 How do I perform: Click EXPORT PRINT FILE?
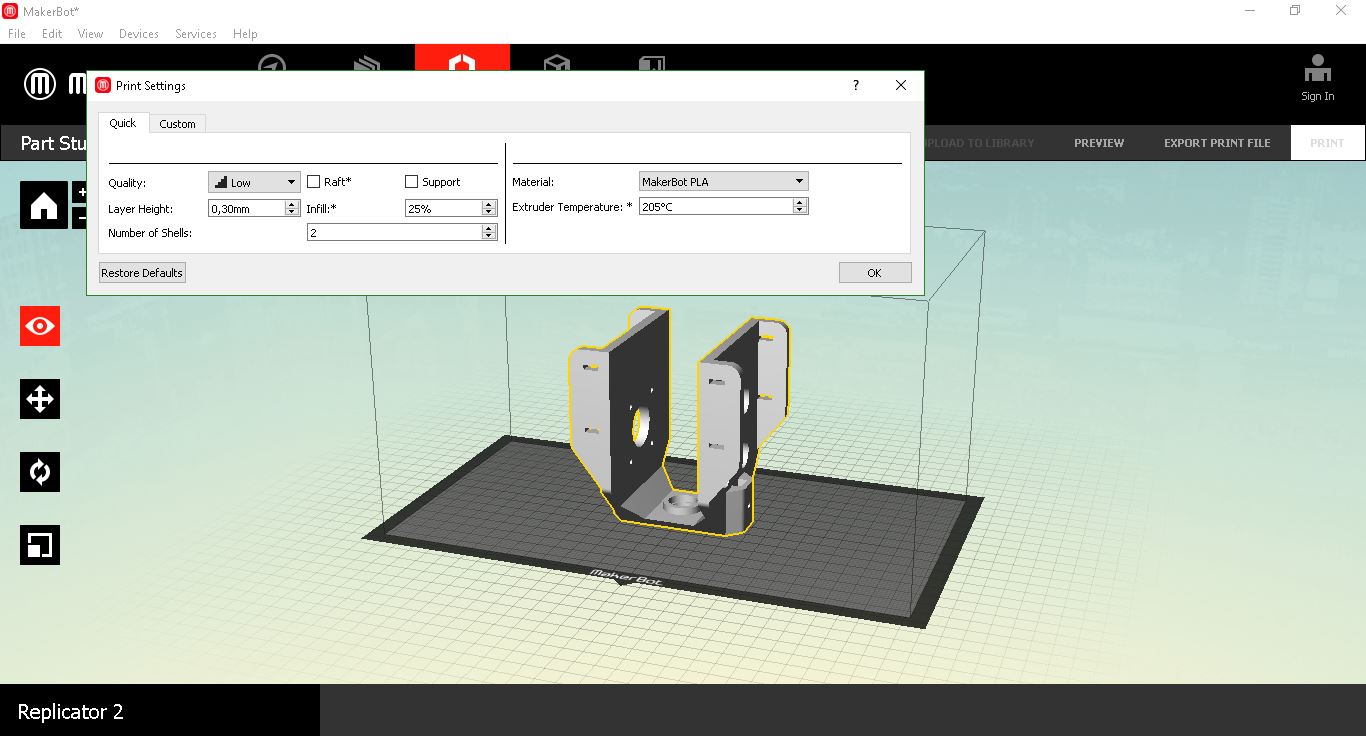coord(1217,143)
